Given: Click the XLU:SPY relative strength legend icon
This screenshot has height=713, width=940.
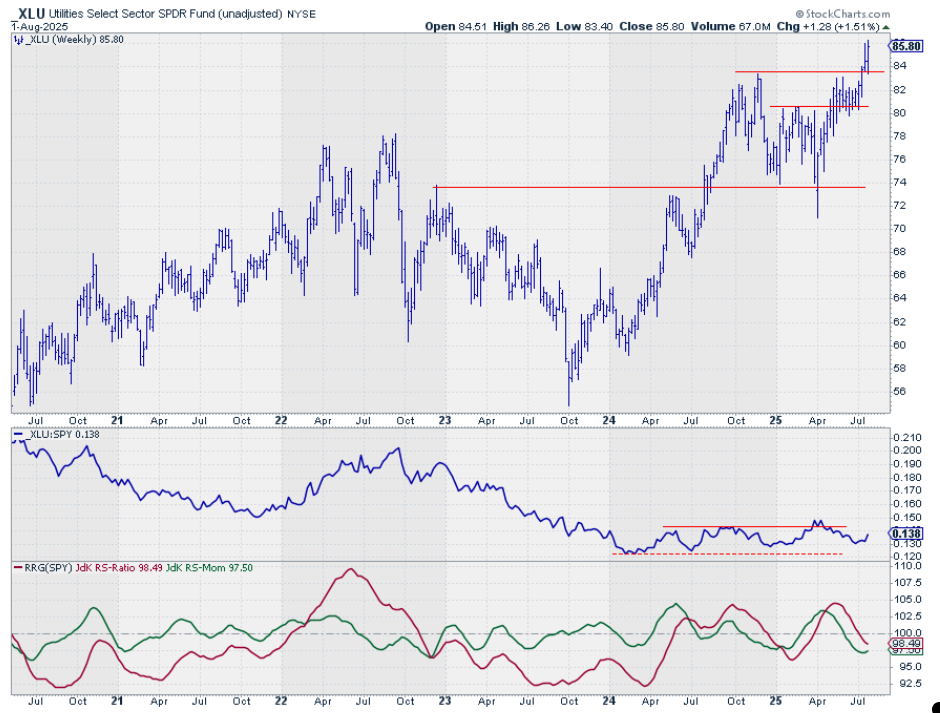Looking at the screenshot, I should (x=15, y=437).
